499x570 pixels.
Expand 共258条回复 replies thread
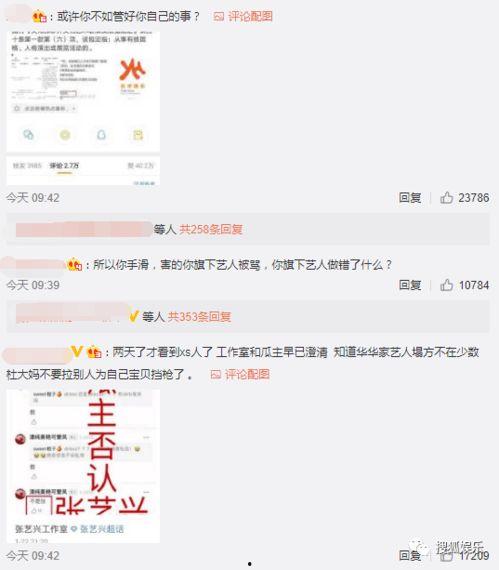point(211,229)
